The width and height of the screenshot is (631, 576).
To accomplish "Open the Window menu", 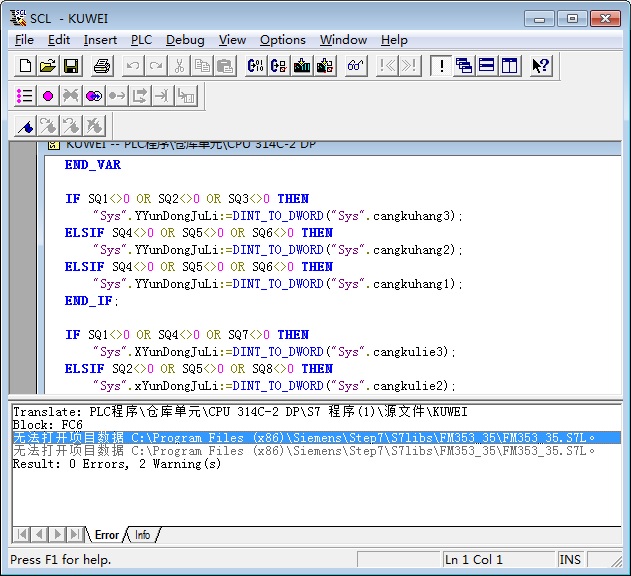I will tap(343, 40).
